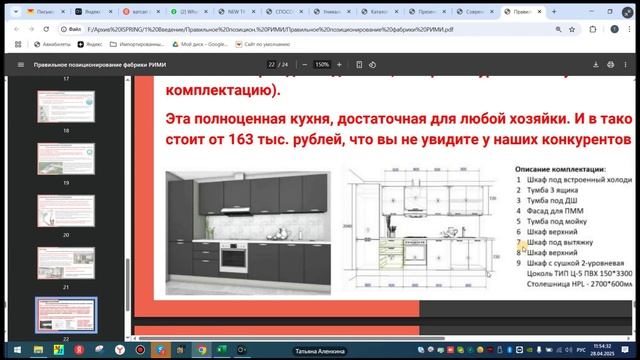The height and width of the screenshot is (360, 640).
Task: Click 'Тумба под ДШ' list item
Action: coord(552,200)
